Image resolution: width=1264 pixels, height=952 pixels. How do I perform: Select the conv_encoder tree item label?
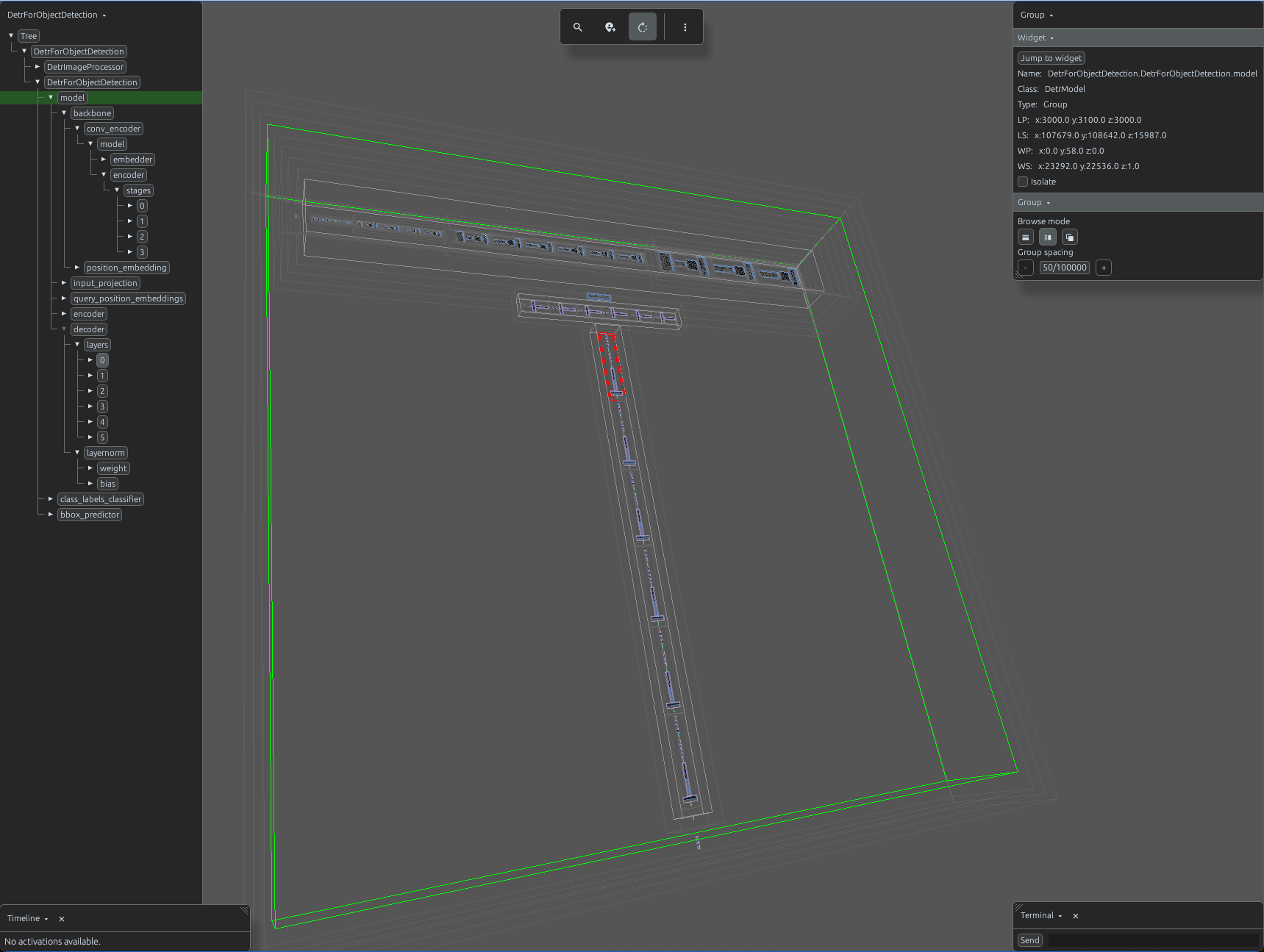113,129
